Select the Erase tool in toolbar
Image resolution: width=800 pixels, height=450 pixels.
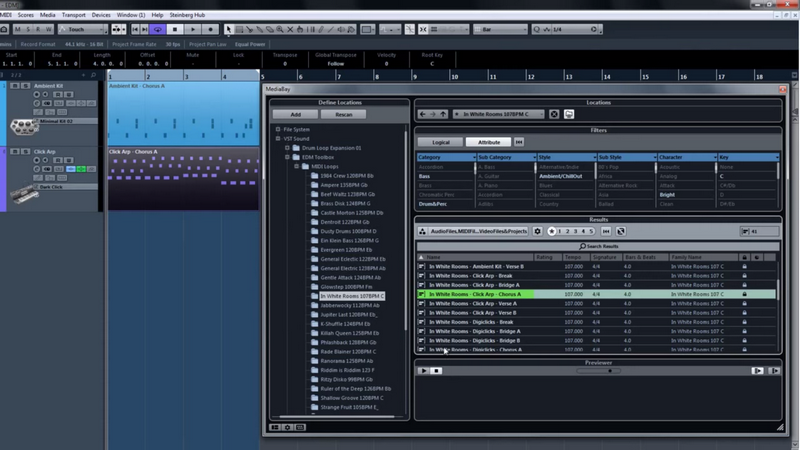click(x=269, y=30)
